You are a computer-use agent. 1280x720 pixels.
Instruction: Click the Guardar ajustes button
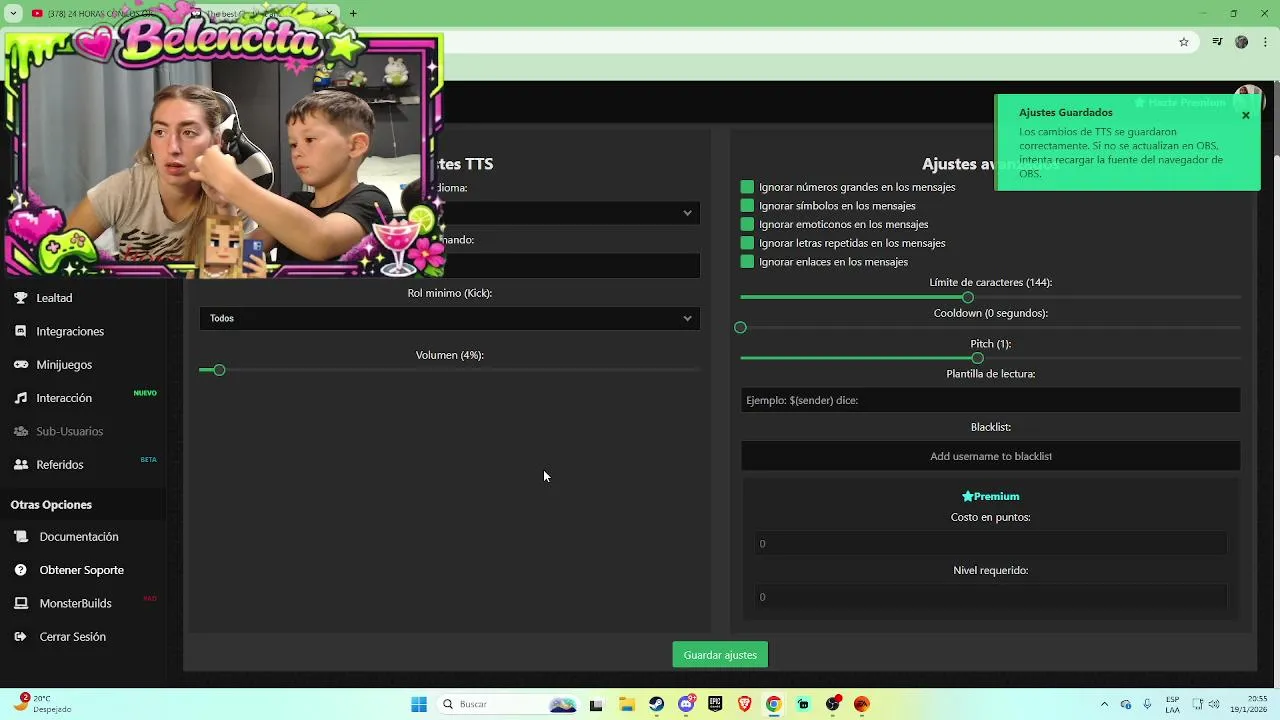pyautogui.click(x=720, y=655)
